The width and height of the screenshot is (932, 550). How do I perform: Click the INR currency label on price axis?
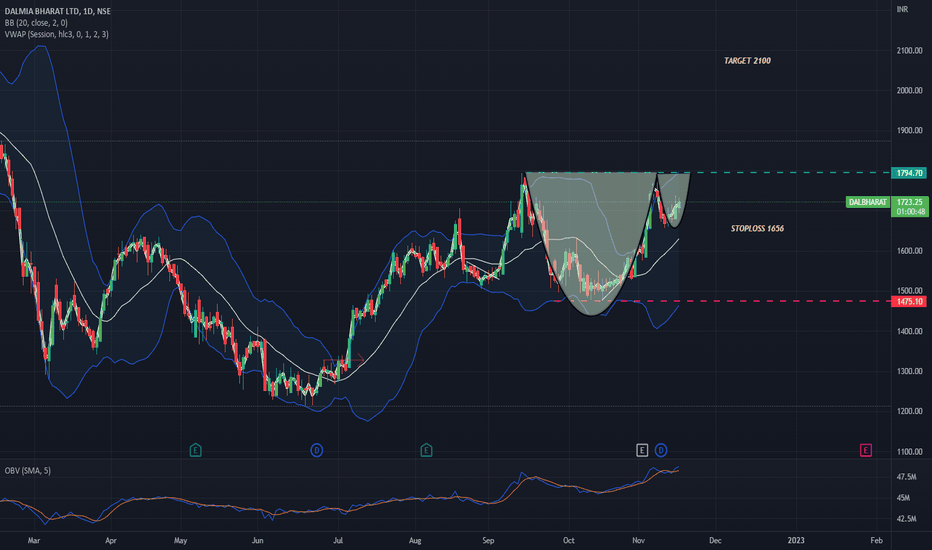[x=902, y=9]
